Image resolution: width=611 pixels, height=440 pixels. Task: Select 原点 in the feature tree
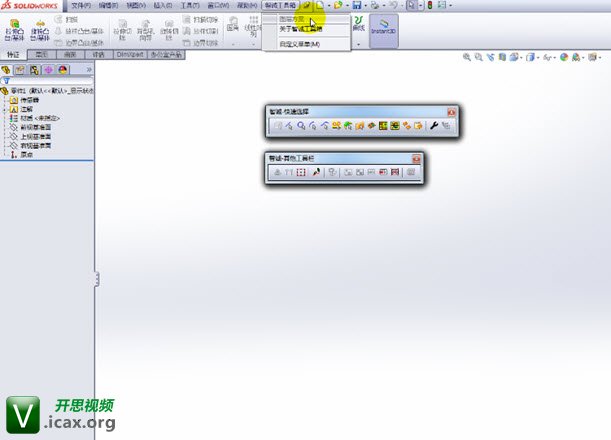(x=26, y=155)
